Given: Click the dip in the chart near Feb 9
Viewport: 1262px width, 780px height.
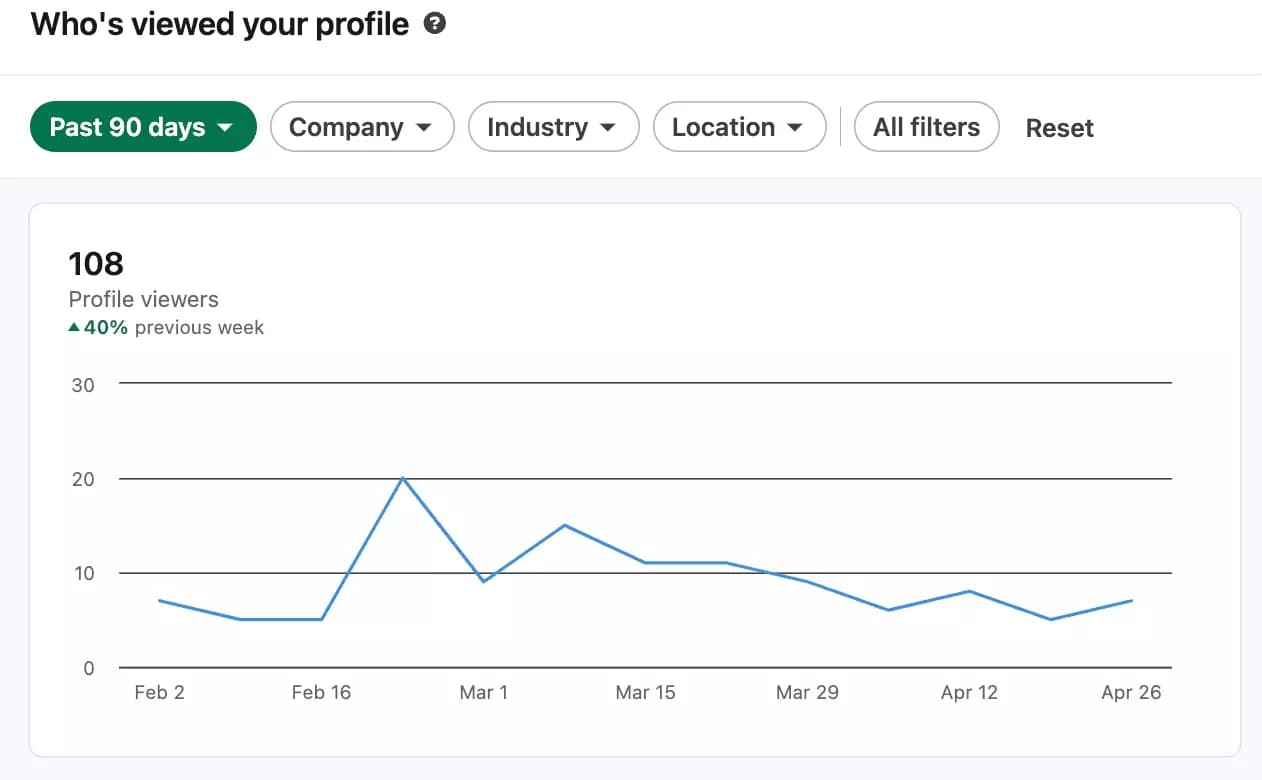Looking at the screenshot, I should tap(240, 618).
